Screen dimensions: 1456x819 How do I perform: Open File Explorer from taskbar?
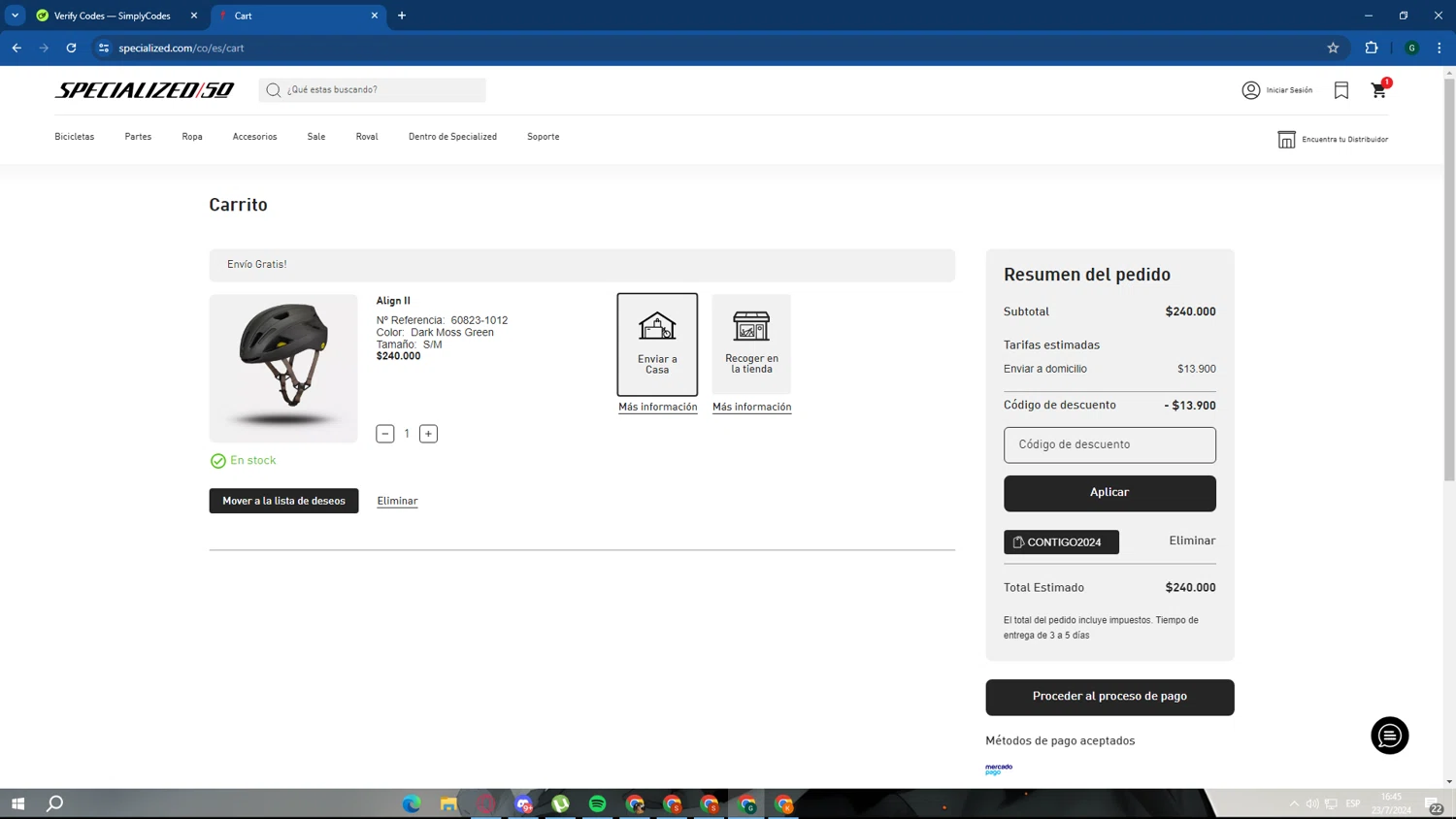(448, 803)
